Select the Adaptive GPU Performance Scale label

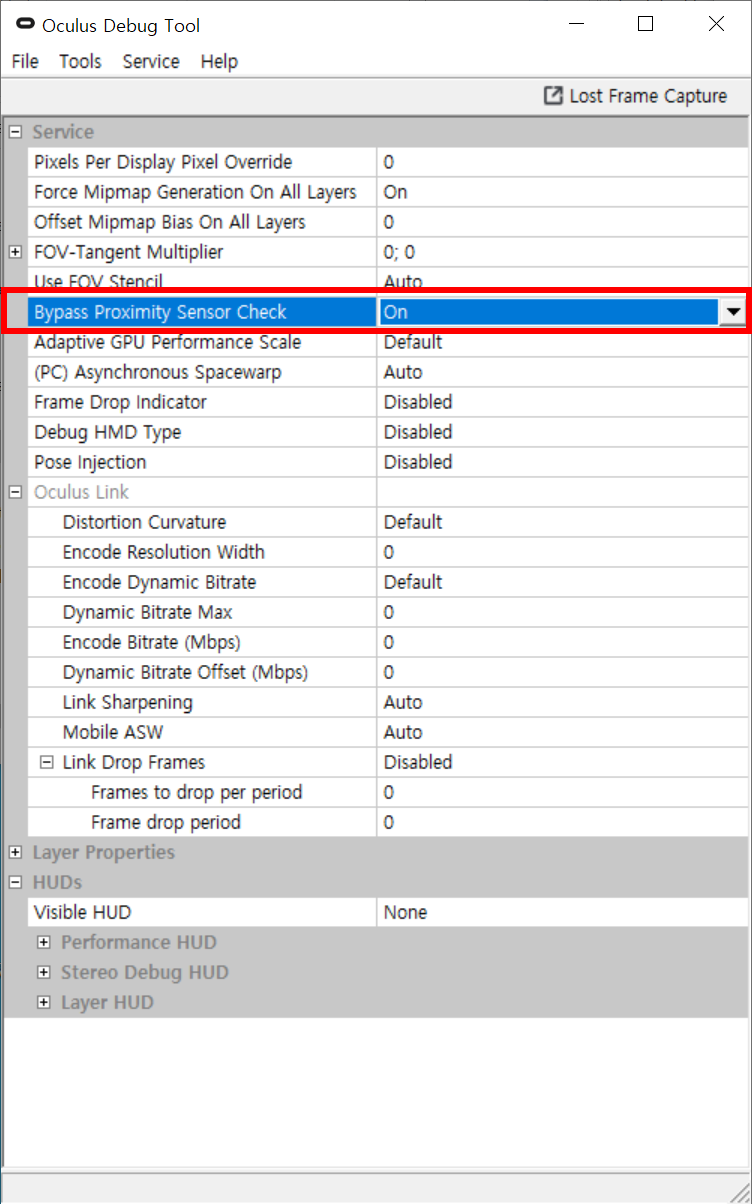click(168, 342)
